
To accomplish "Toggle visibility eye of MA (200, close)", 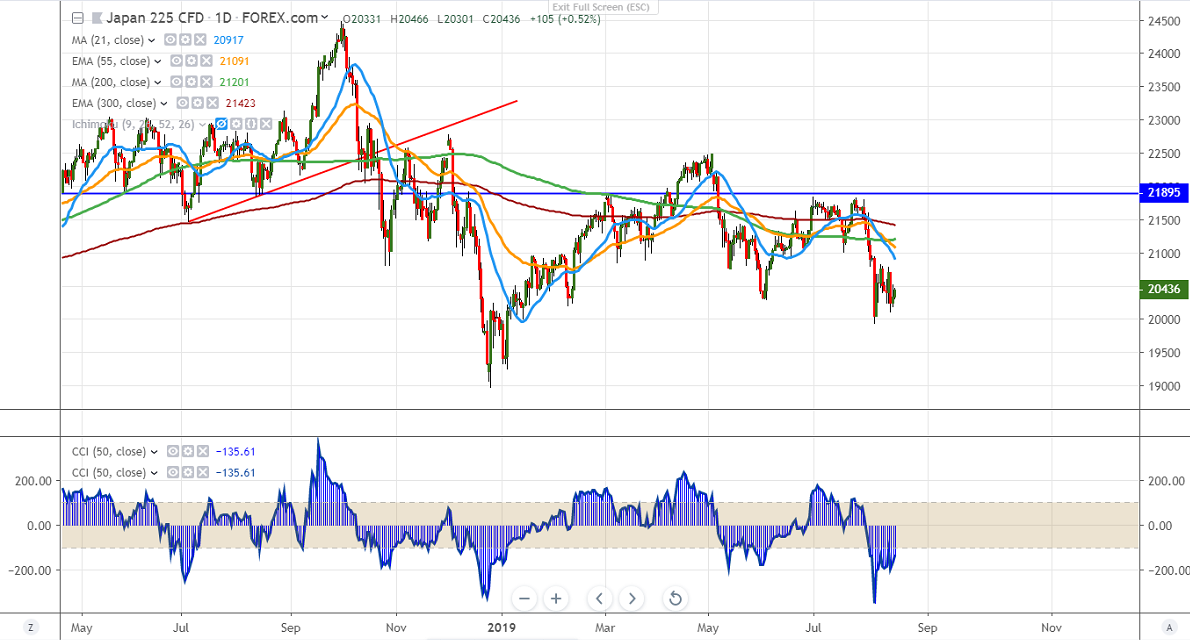I will (x=177, y=82).
